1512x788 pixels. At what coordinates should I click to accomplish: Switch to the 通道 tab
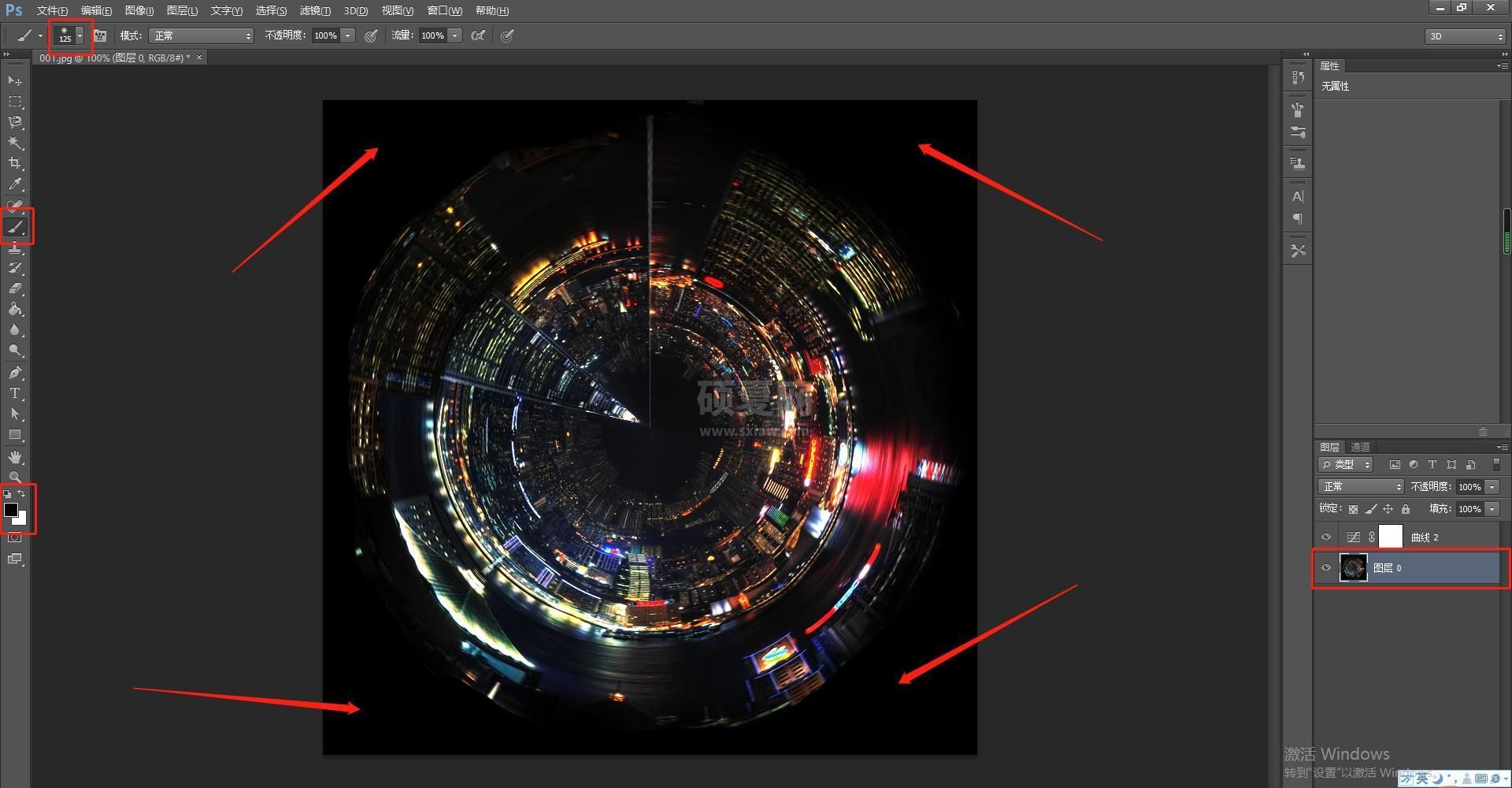click(1360, 447)
